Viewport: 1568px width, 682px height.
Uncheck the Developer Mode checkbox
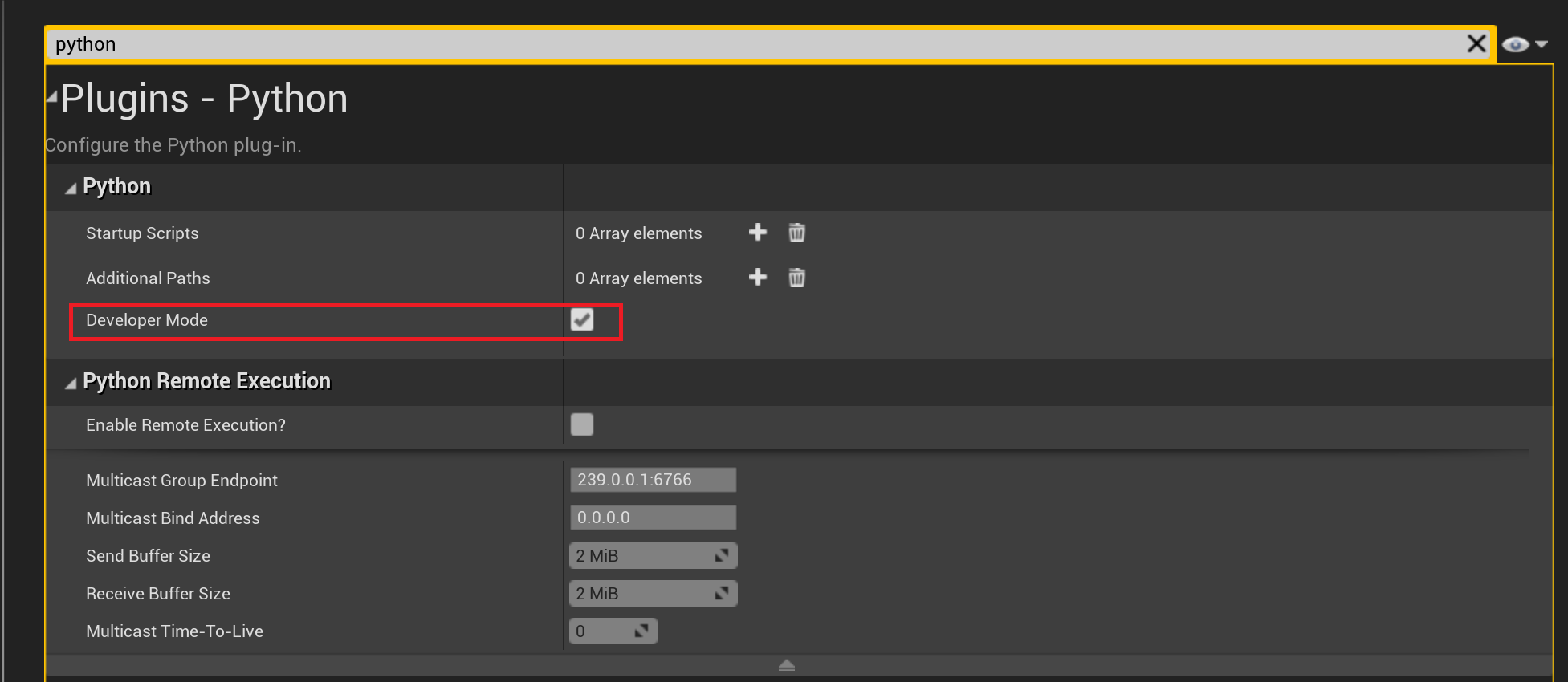(582, 319)
